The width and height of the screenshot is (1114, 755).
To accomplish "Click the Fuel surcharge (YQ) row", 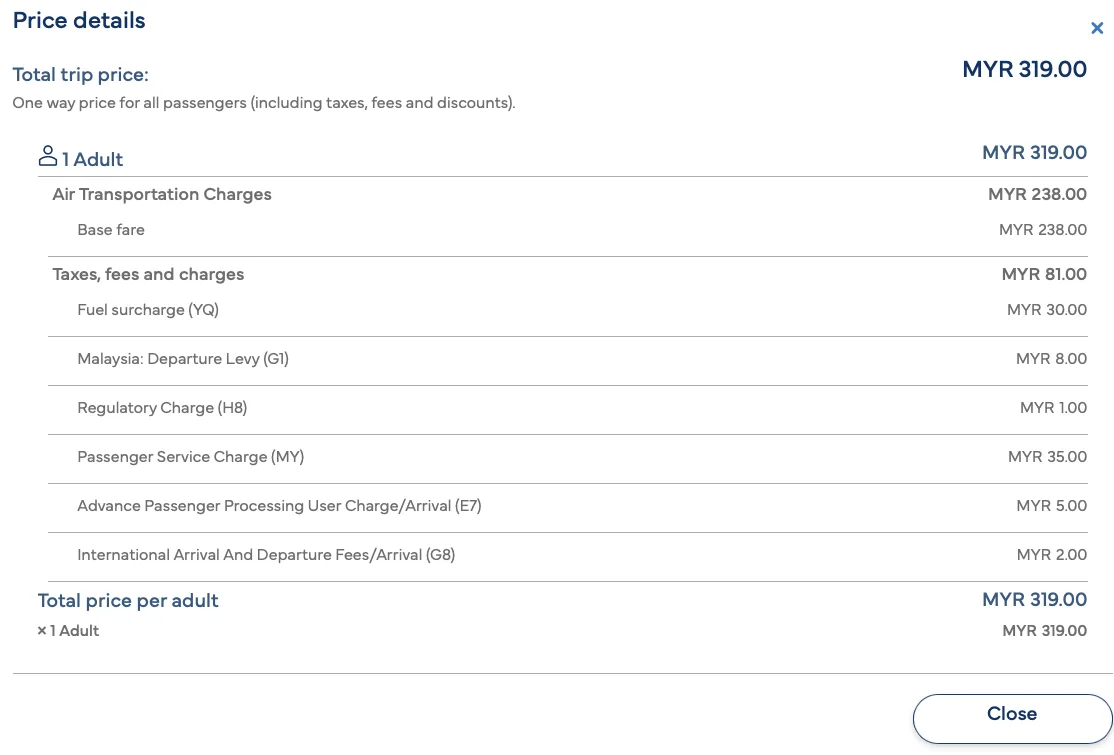I will pos(568,310).
